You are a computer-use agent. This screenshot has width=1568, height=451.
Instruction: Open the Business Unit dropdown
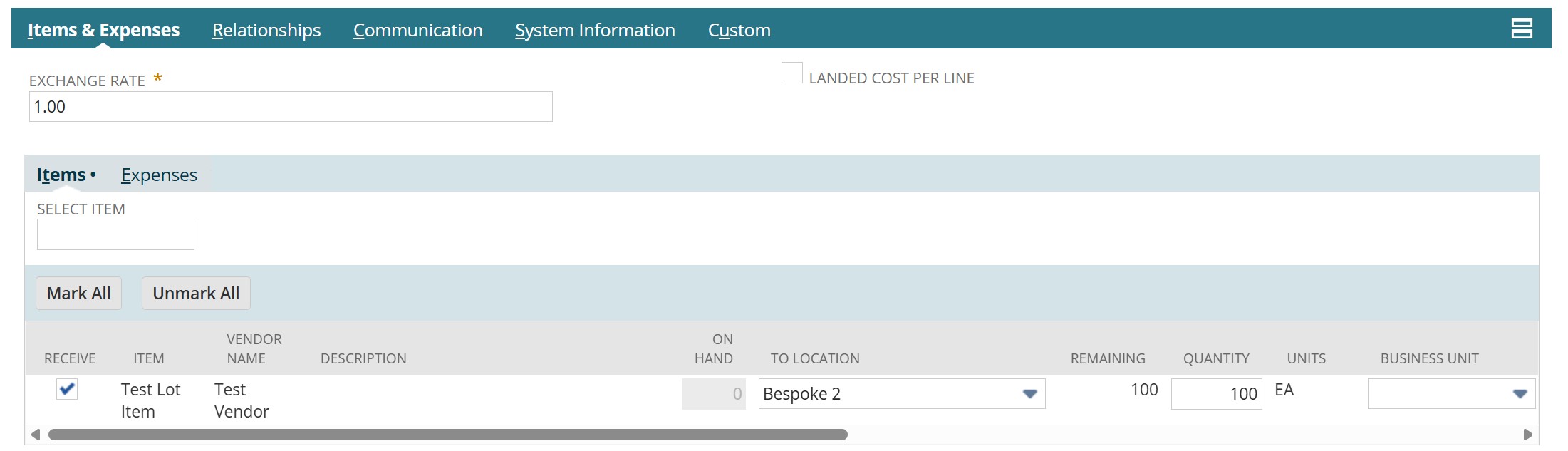pos(1450,394)
